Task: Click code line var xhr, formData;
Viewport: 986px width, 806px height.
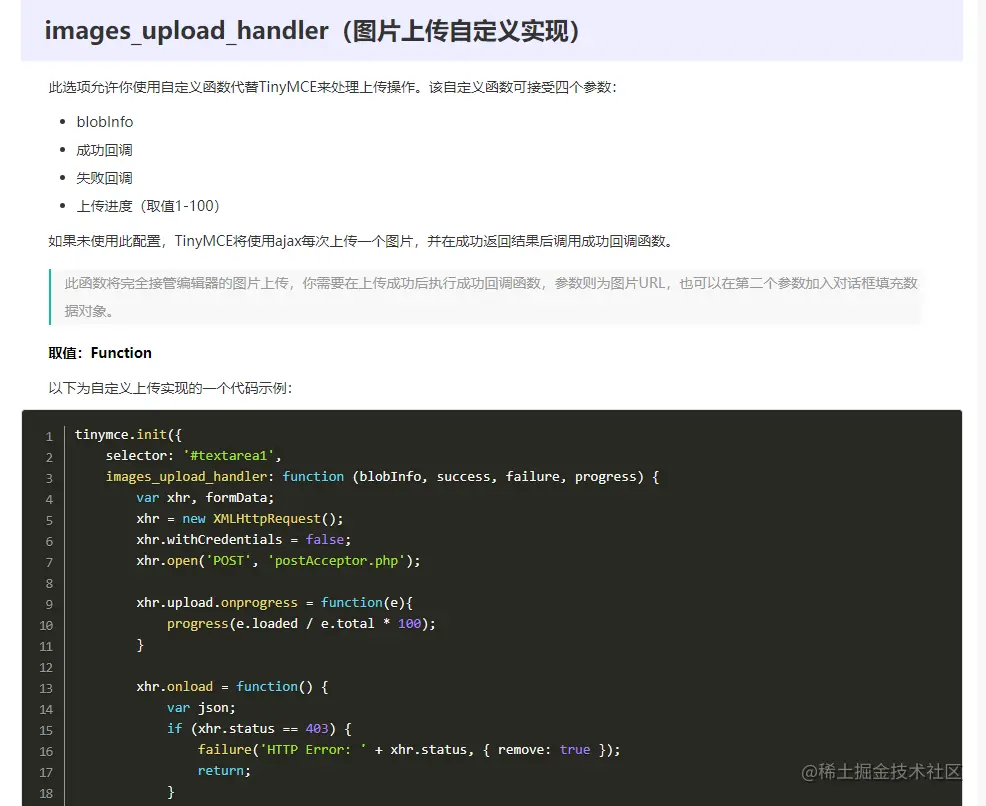Action: point(205,497)
